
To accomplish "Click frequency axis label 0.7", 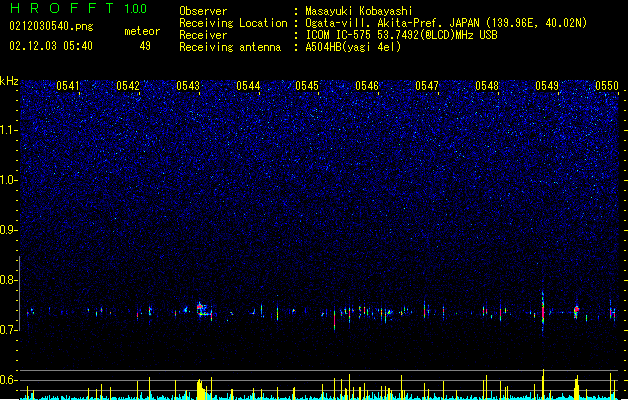I will [x=8, y=330].
